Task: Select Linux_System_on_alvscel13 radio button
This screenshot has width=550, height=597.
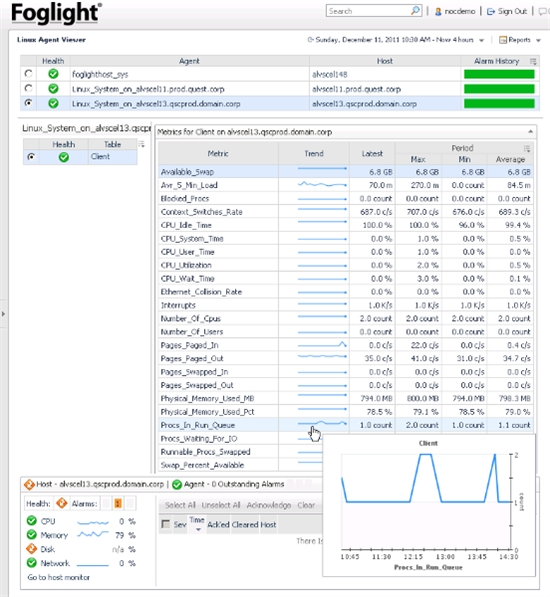Action: pos(28,103)
